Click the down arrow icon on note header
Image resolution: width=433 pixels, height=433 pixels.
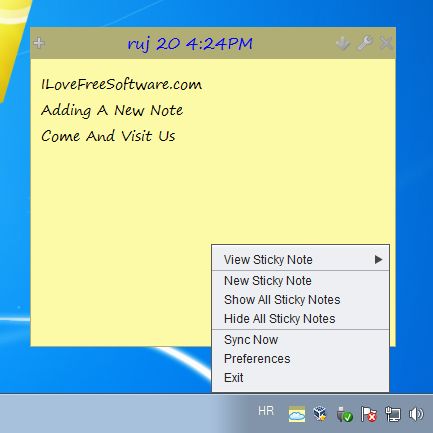343,43
